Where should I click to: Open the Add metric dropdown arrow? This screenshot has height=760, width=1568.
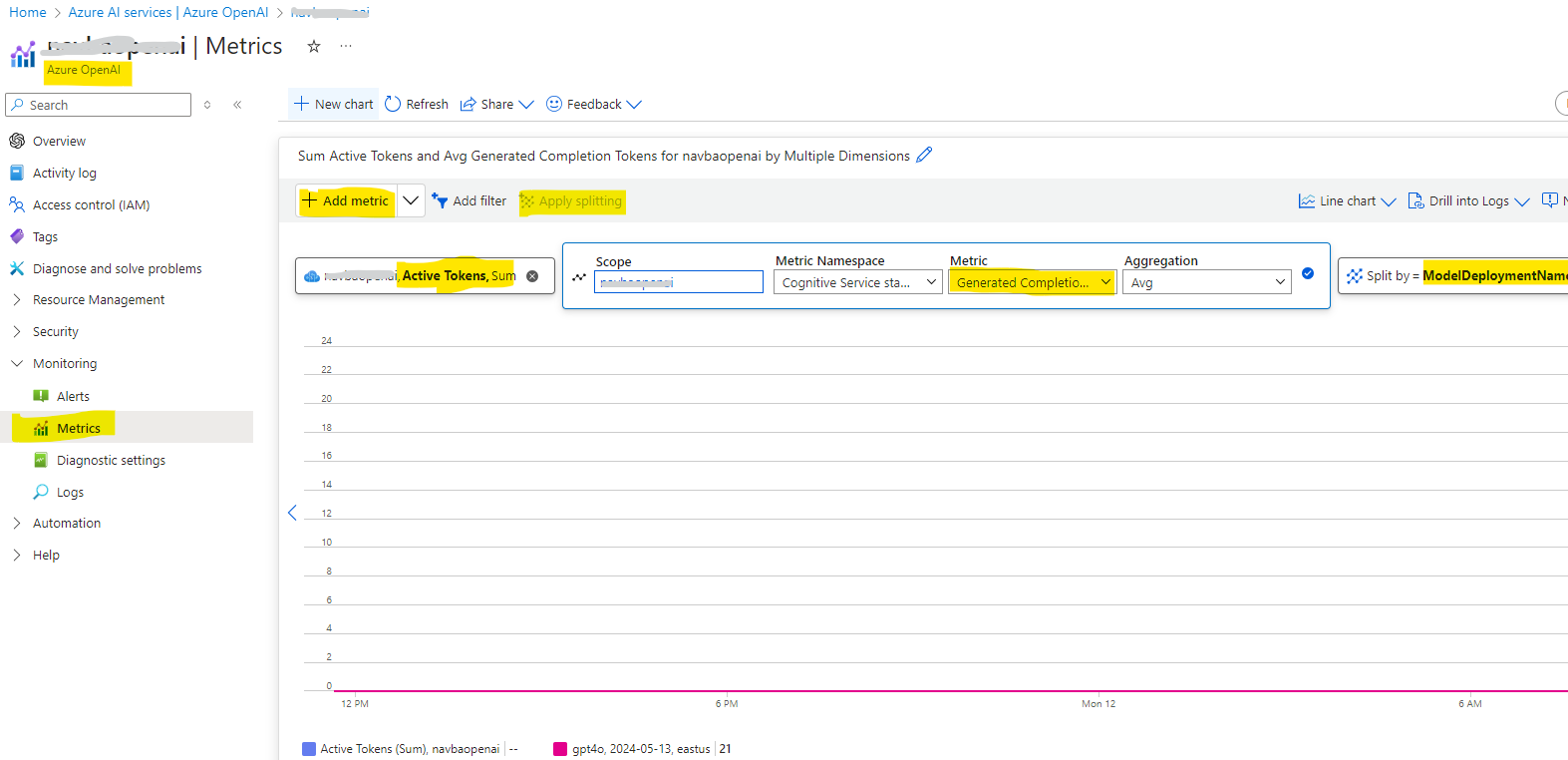[x=411, y=200]
